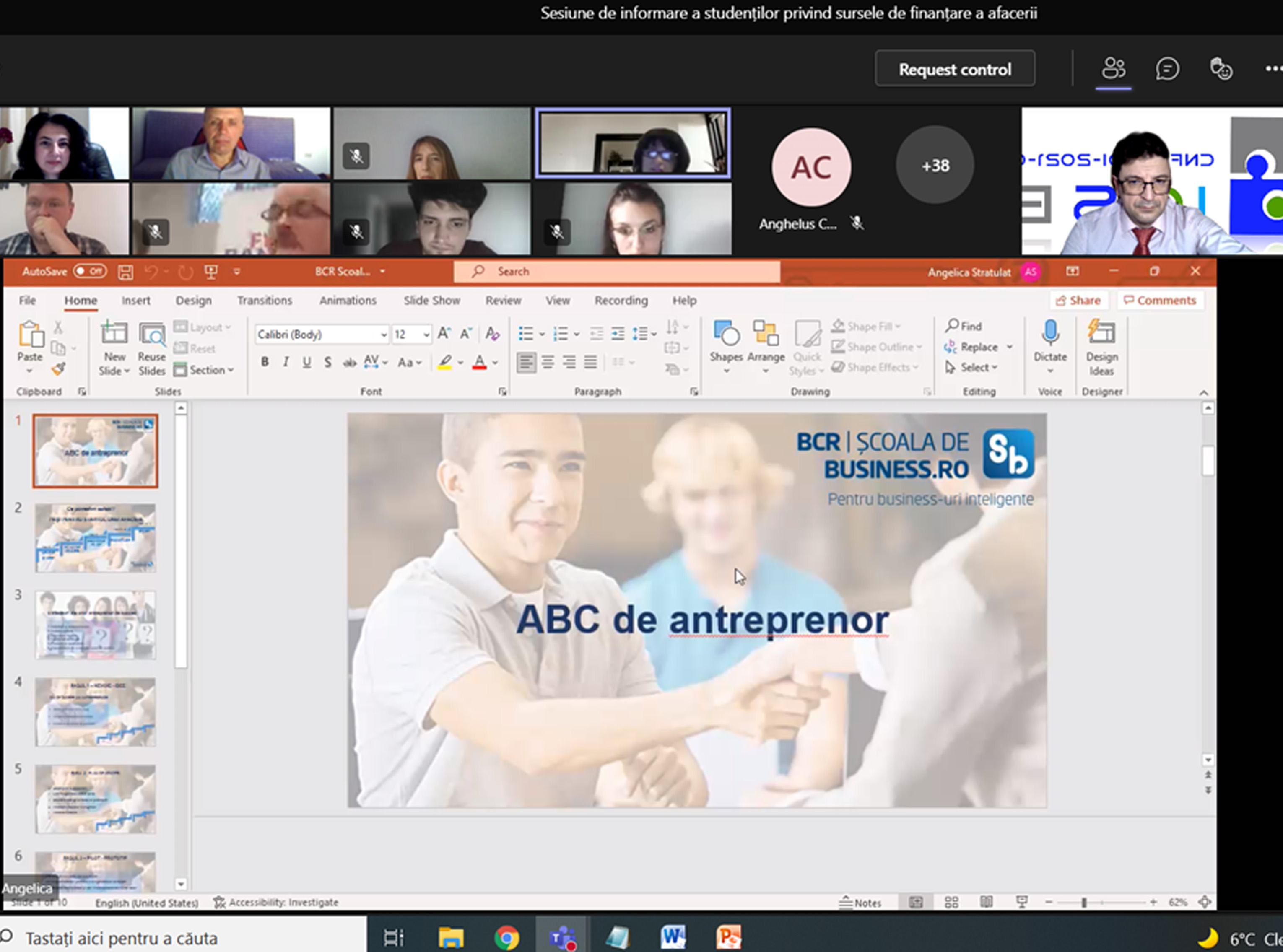Open the Transitions ribbon tab

265,300
